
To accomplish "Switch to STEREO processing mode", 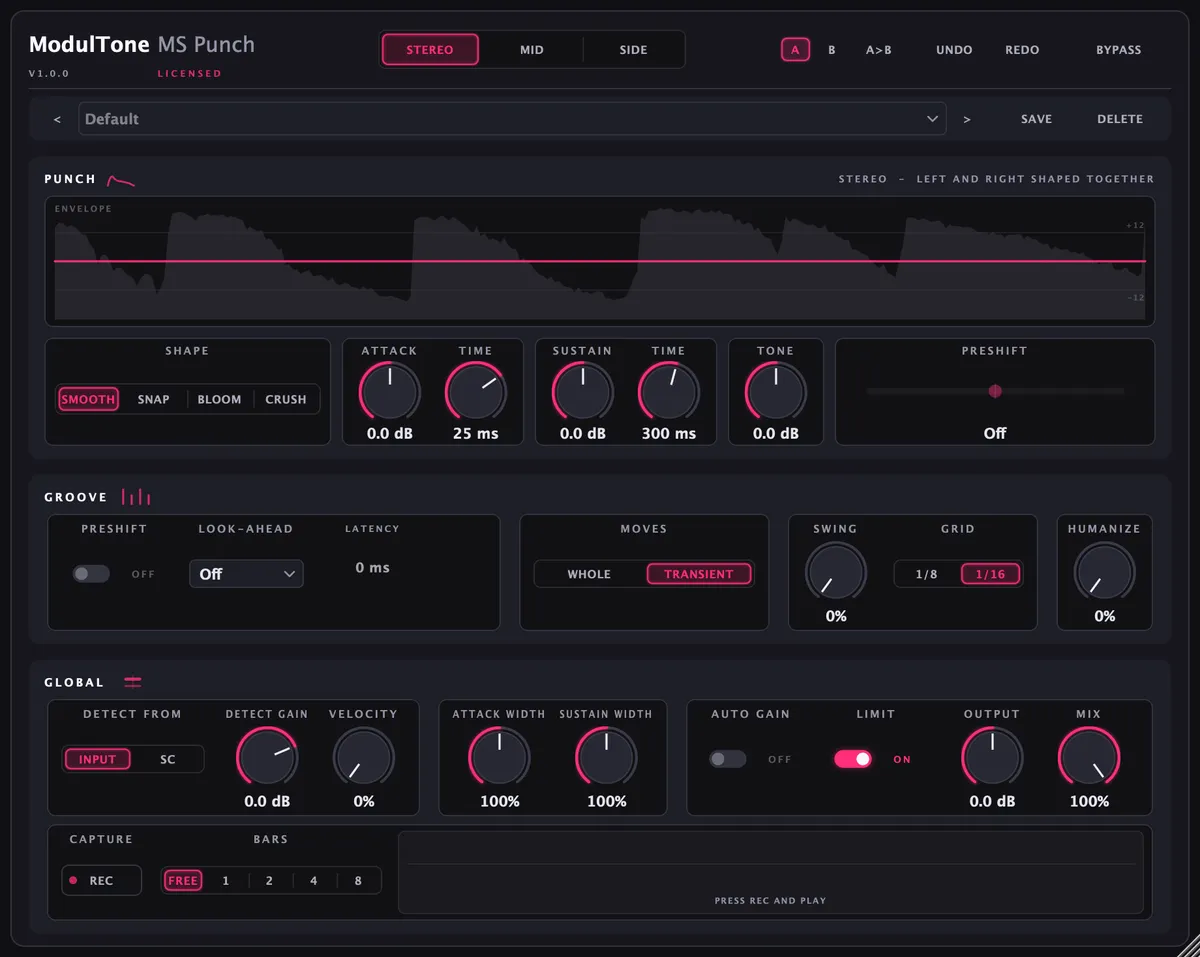I will click(430, 50).
